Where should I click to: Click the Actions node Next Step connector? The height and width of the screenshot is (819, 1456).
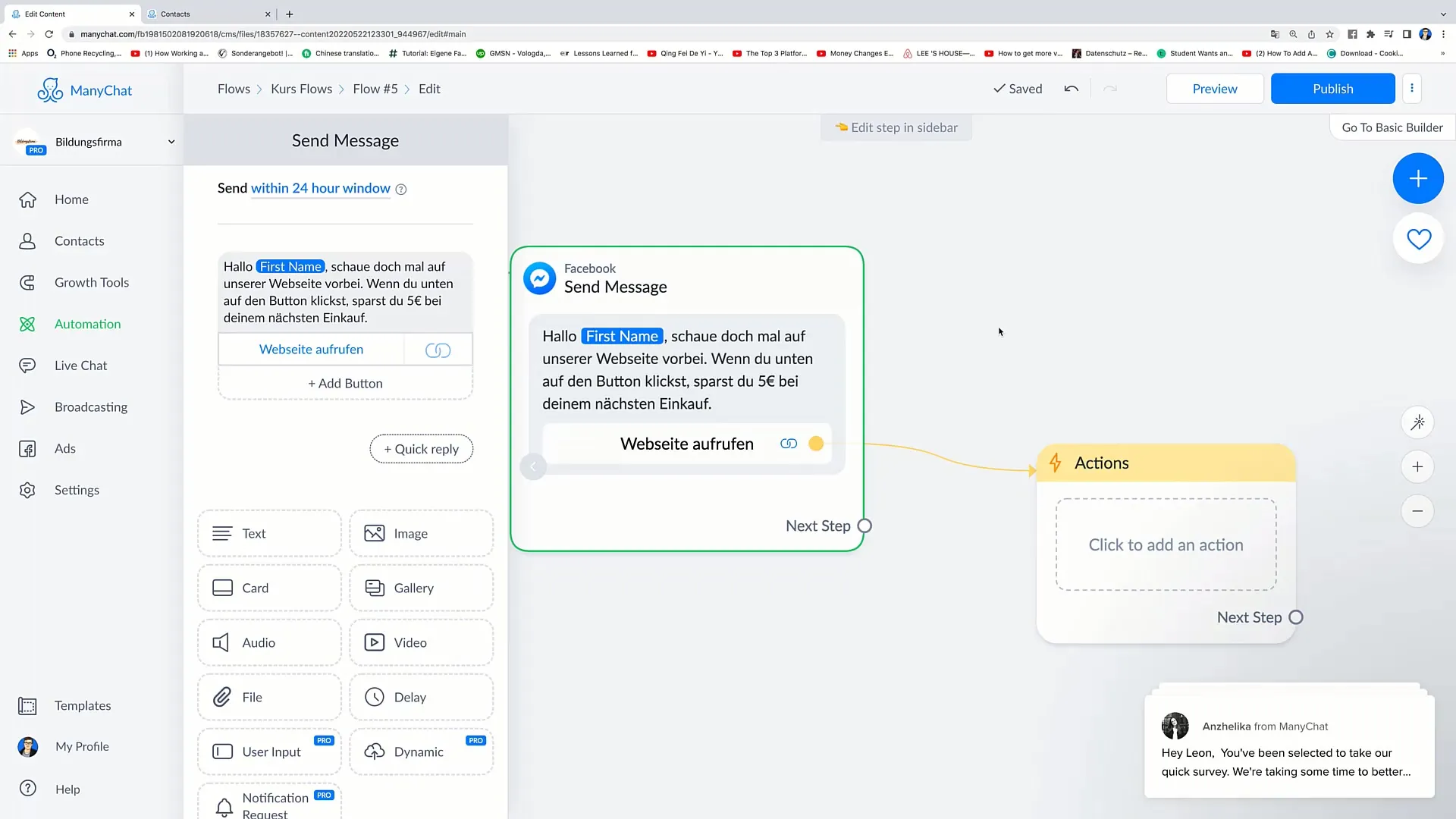[x=1296, y=618]
